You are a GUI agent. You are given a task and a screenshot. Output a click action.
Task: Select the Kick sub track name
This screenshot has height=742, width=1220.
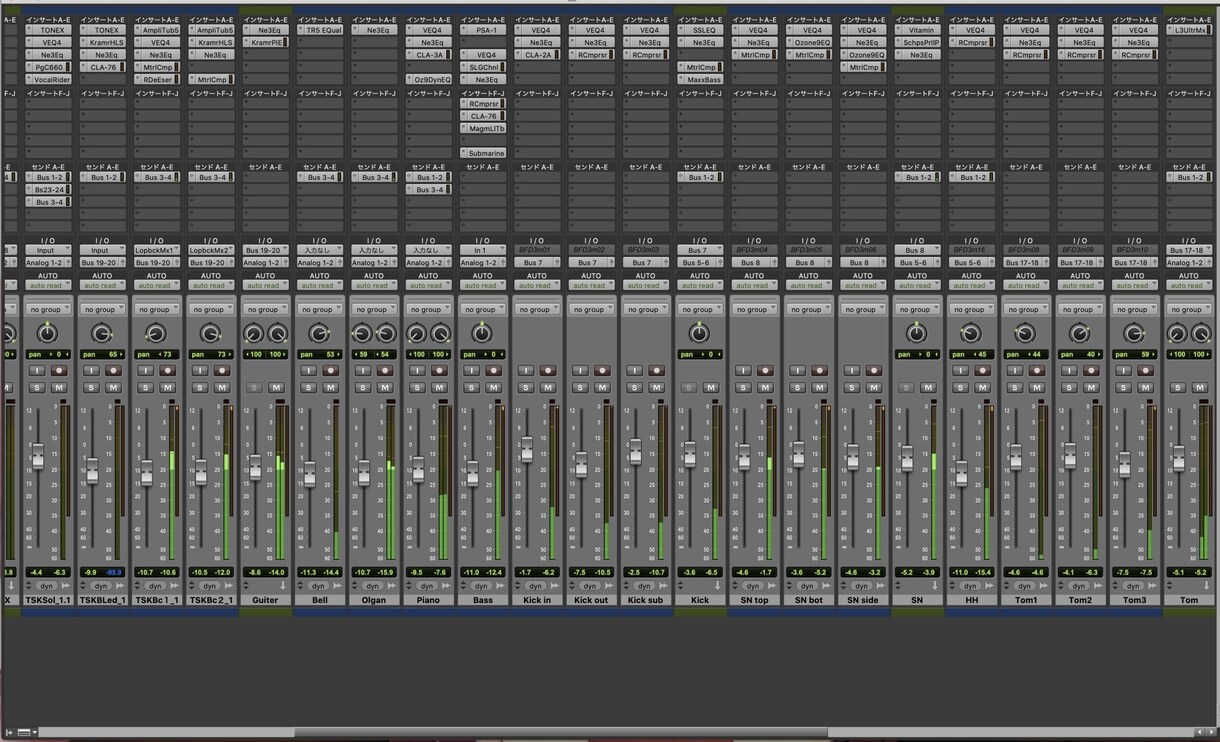click(x=645, y=600)
